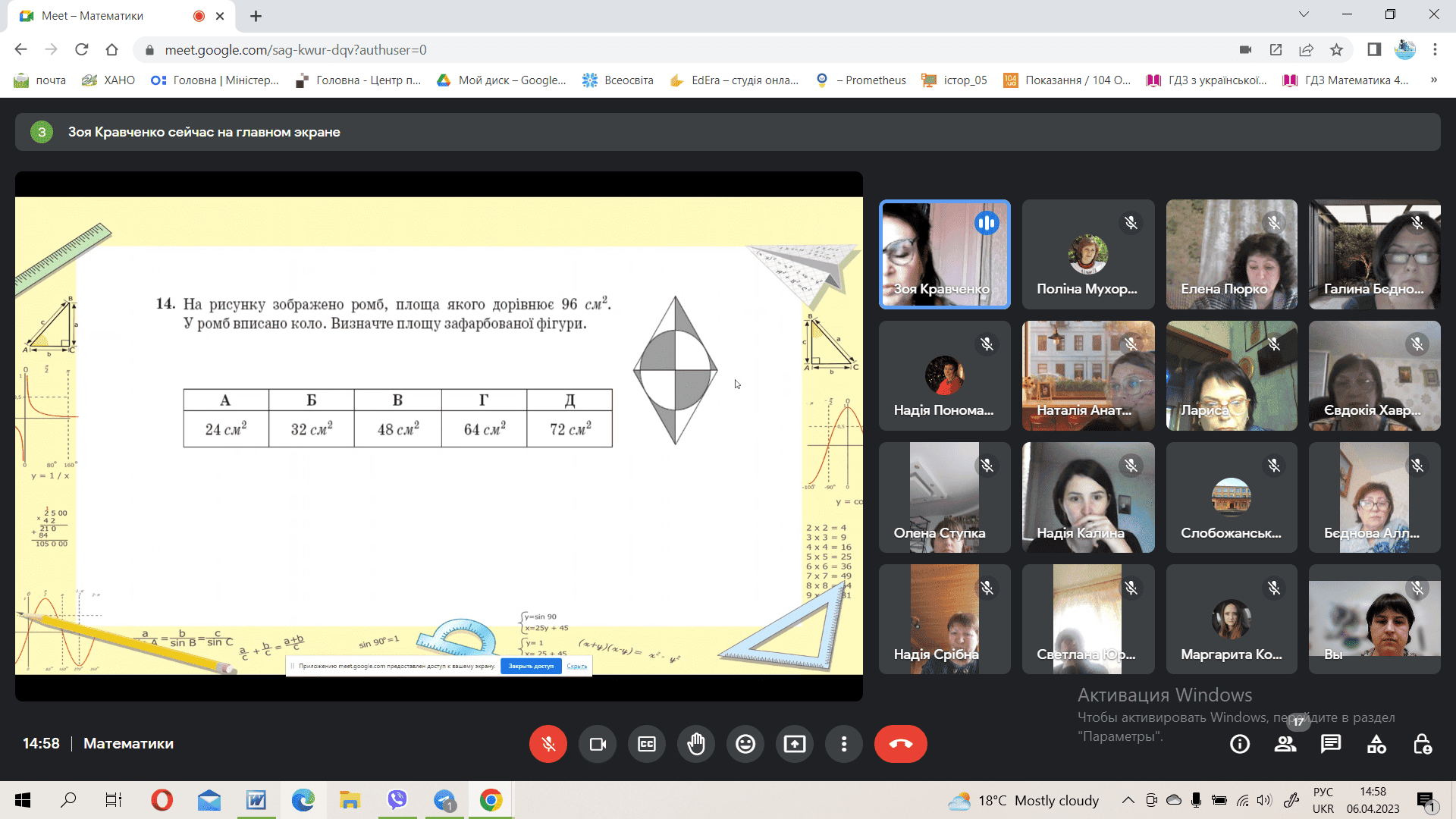Select Поліна Мухор... participant tile
This screenshot has width=1456, height=819.
pyautogui.click(x=1088, y=254)
